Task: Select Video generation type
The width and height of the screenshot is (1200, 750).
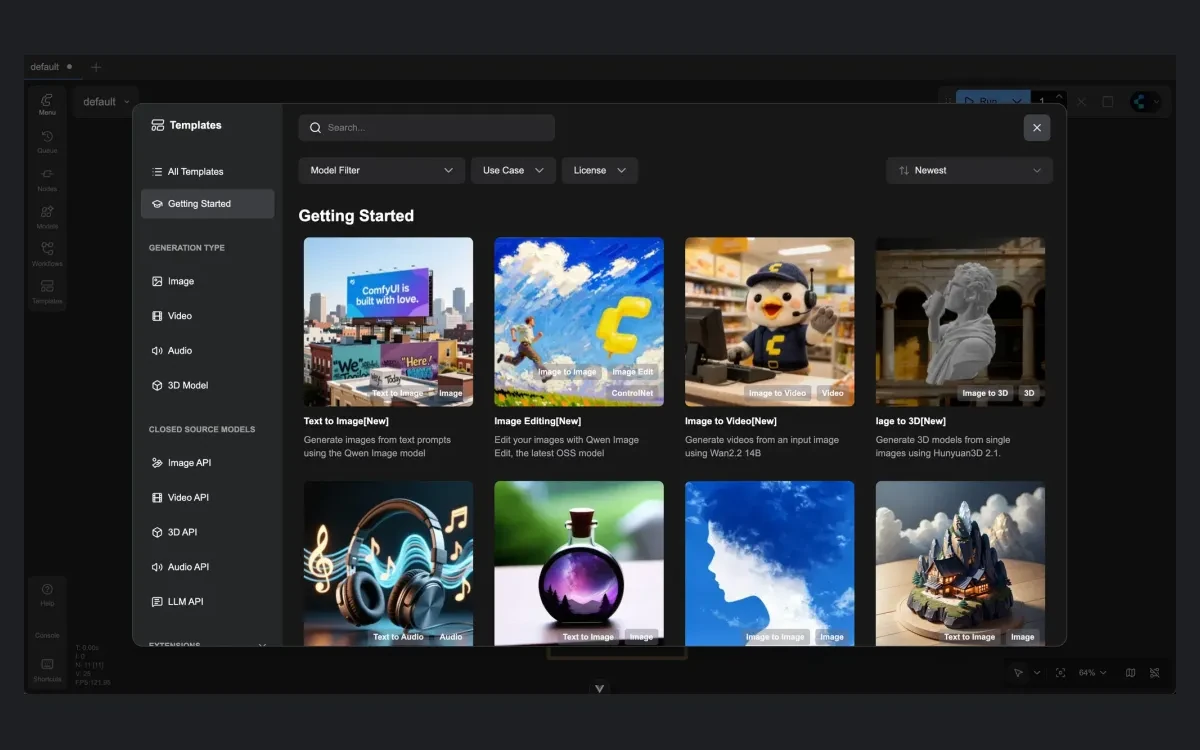Action: click(x=207, y=316)
